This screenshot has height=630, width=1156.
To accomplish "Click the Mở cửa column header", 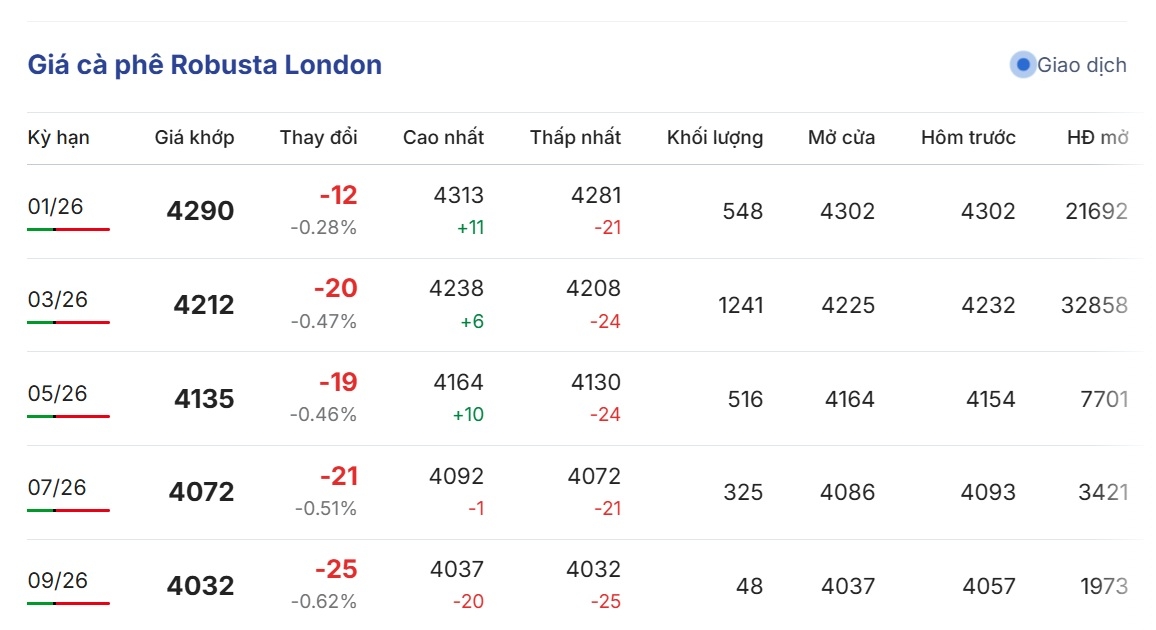I will (x=841, y=138).
